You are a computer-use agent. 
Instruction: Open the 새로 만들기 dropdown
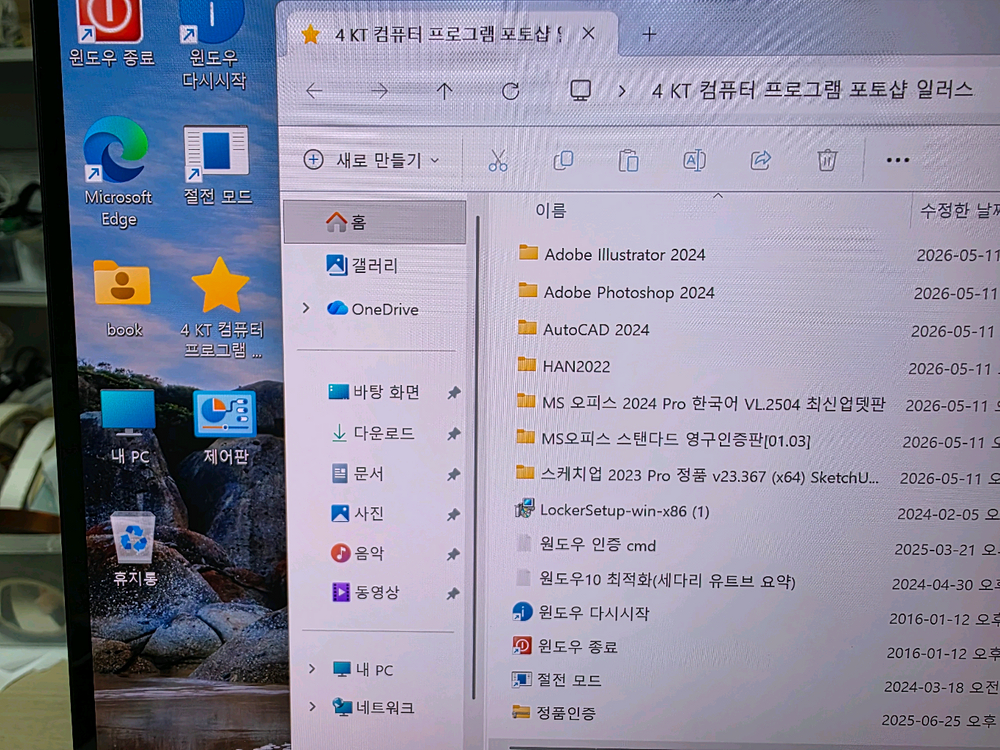click(372, 160)
